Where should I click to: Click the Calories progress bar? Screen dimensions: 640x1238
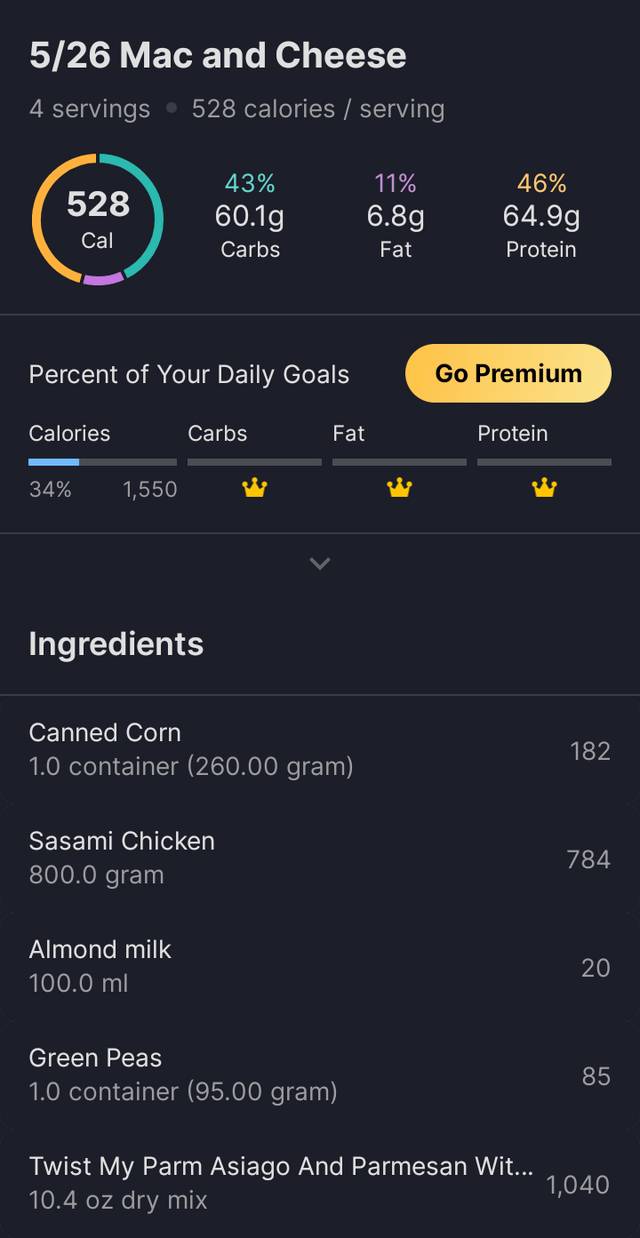102,462
